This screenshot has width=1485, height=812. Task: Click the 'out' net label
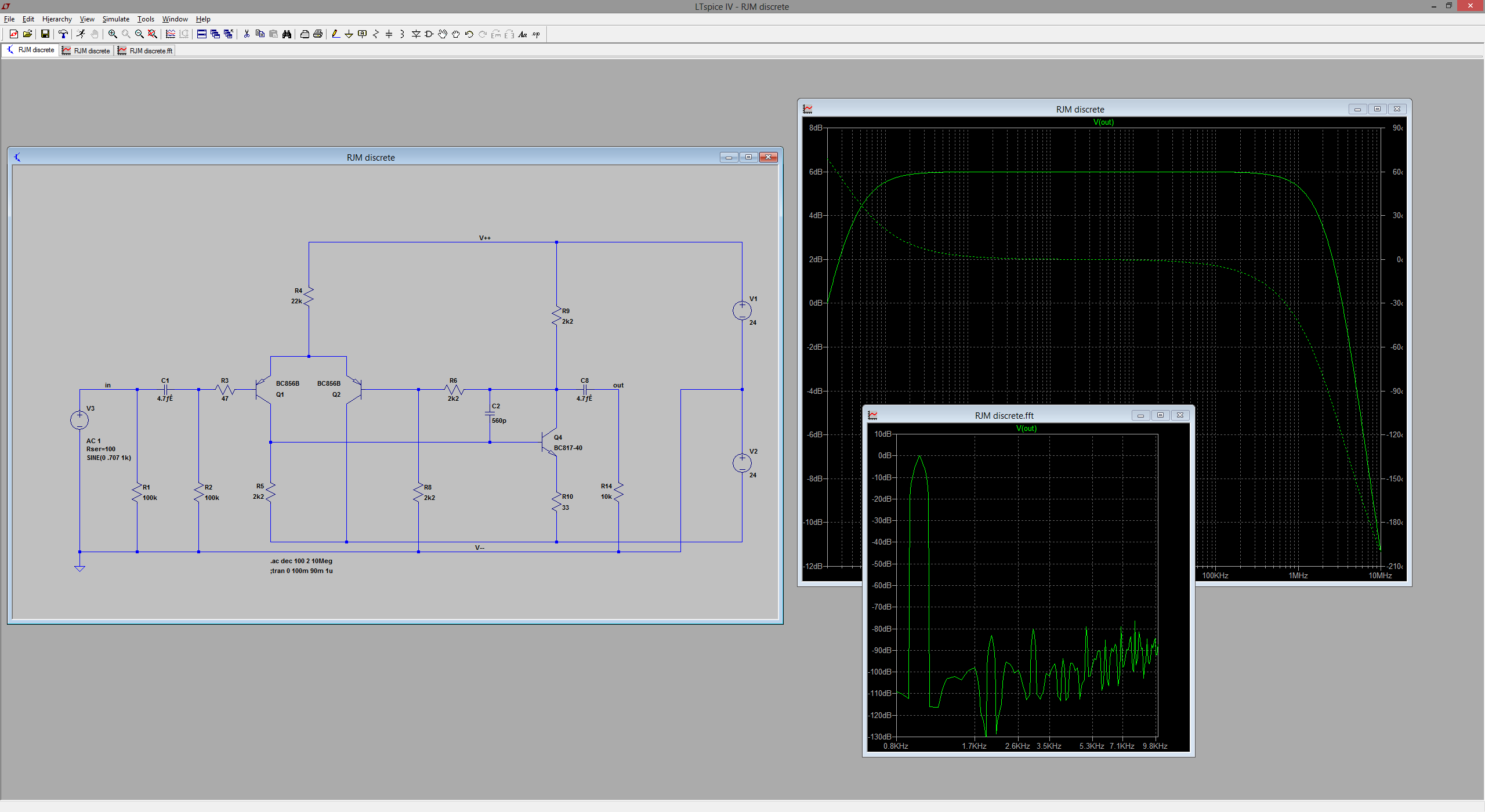(x=618, y=385)
